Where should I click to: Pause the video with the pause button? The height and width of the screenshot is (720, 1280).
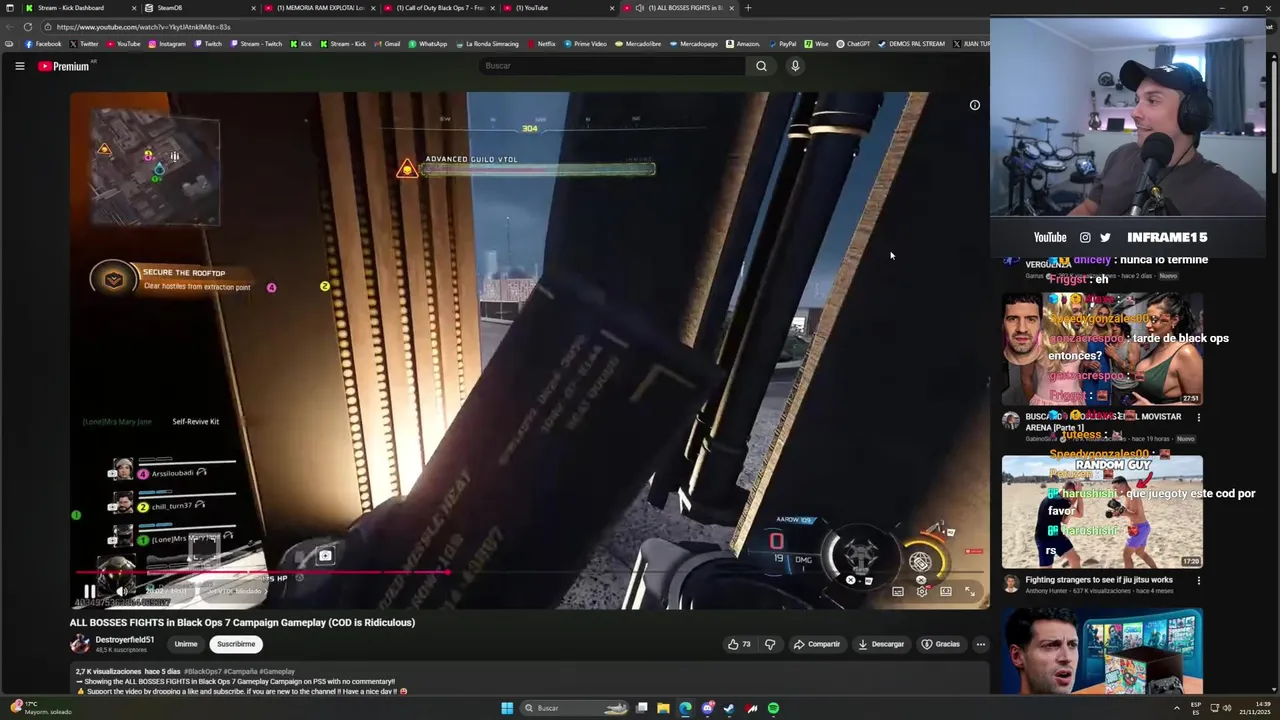click(x=89, y=591)
